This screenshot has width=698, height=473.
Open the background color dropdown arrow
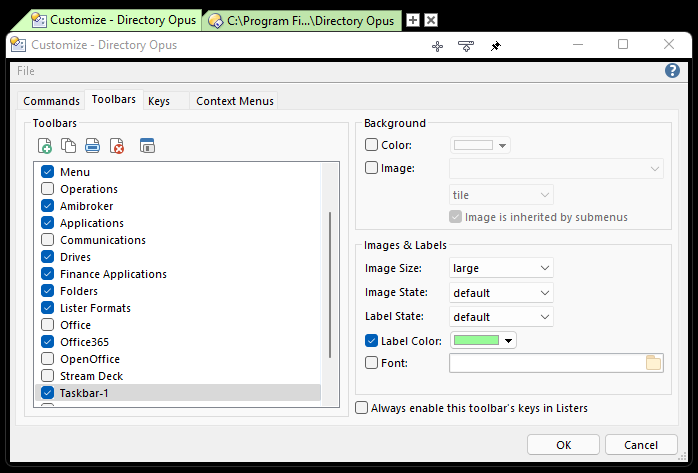coord(503,146)
